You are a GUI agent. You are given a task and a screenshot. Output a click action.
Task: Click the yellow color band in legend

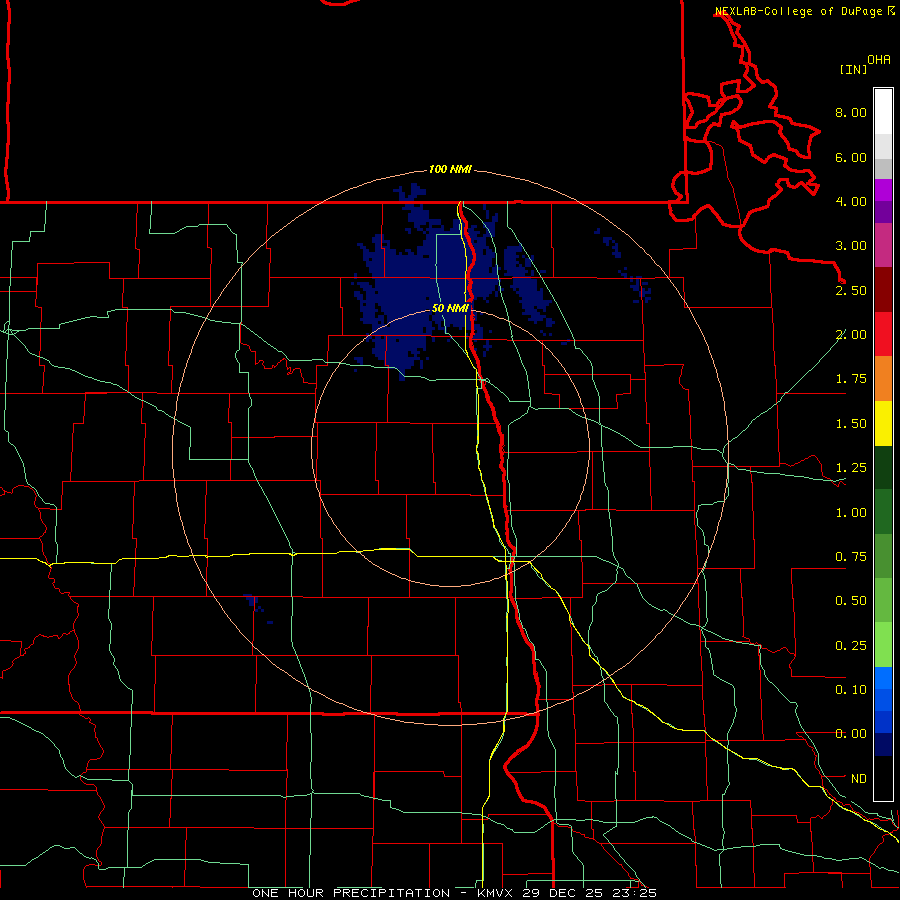pyautogui.click(x=883, y=424)
